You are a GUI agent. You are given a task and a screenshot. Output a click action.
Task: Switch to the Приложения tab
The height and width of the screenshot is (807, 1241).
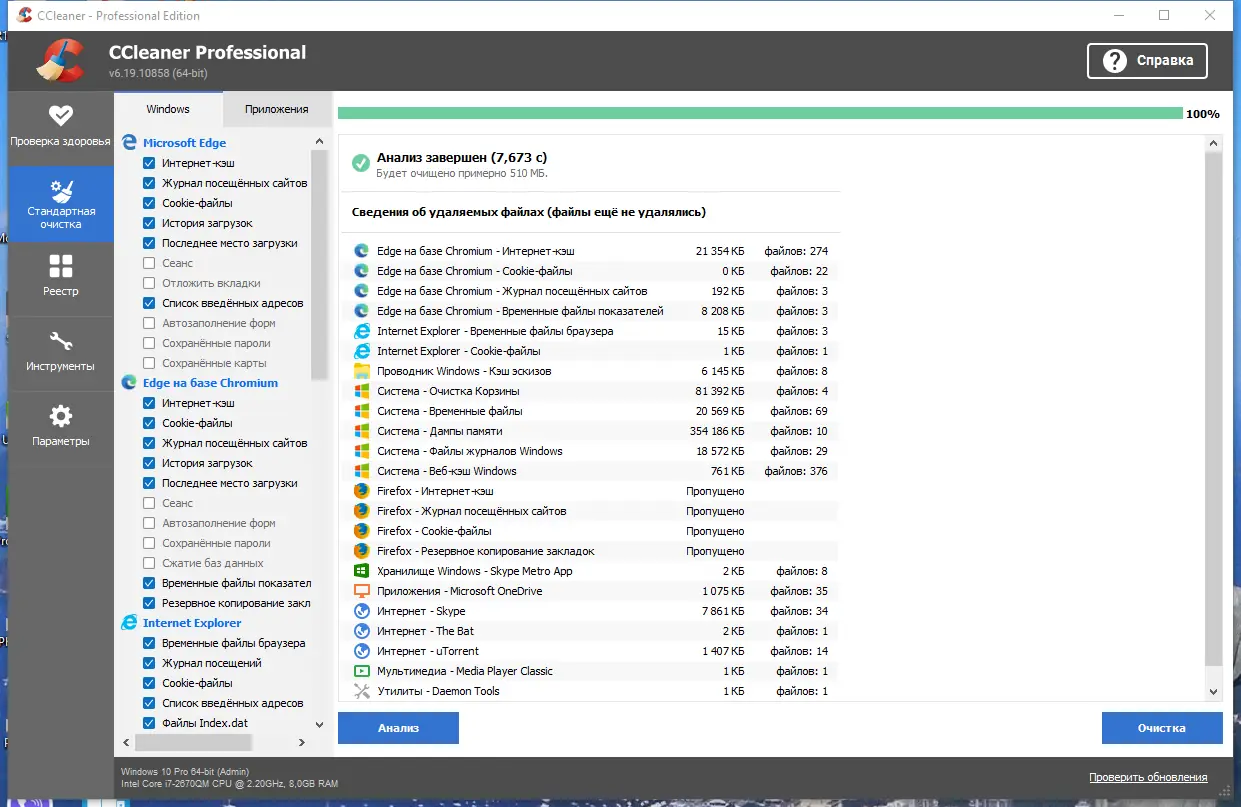[277, 109]
